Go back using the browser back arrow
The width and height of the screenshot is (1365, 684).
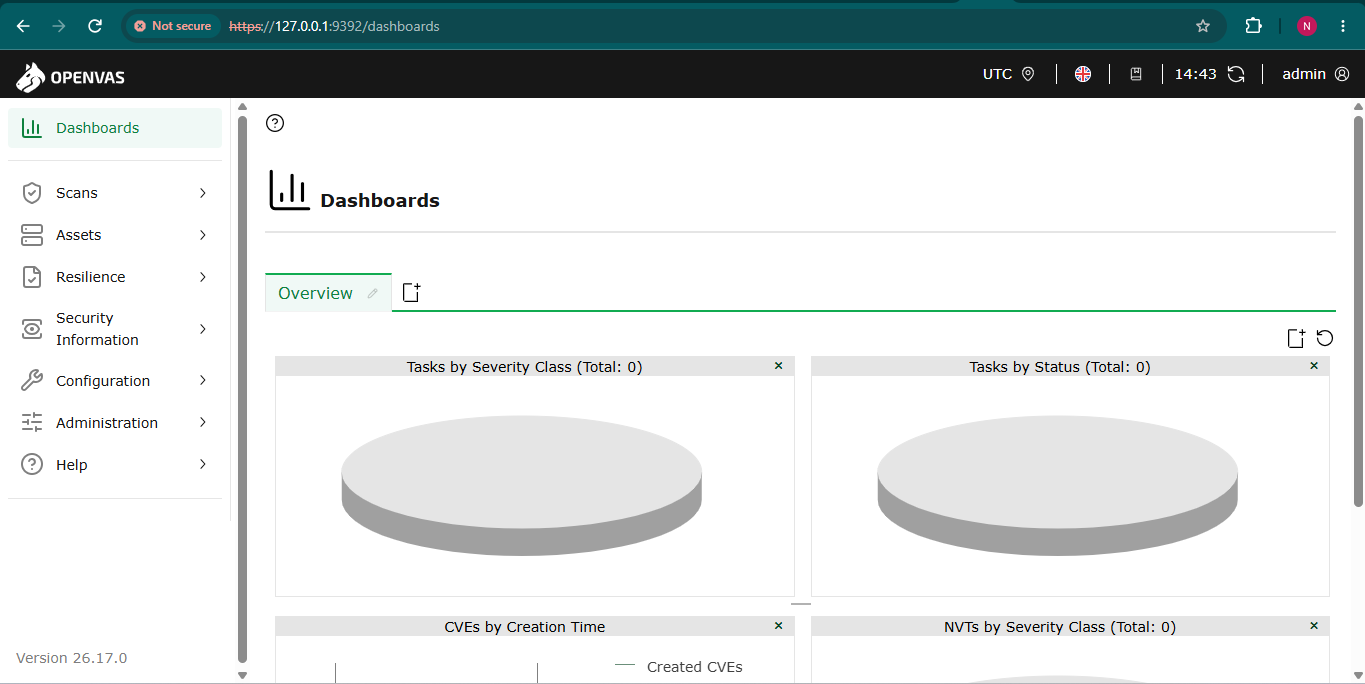pos(23,26)
